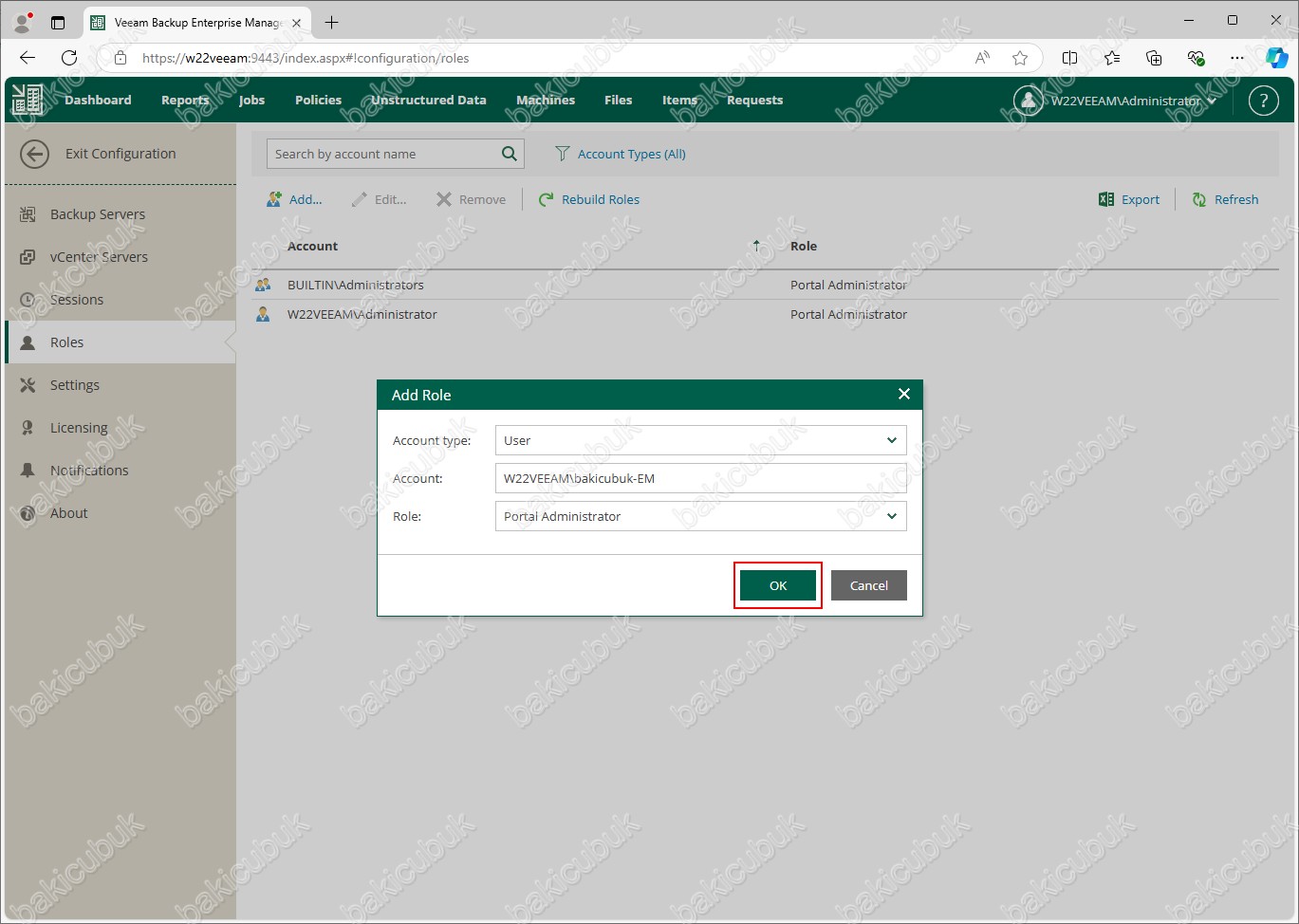Image resolution: width=1299 pixels, height=924 pixels.
Task: Sort by the Account column header
Action: [x=312, y=246]
